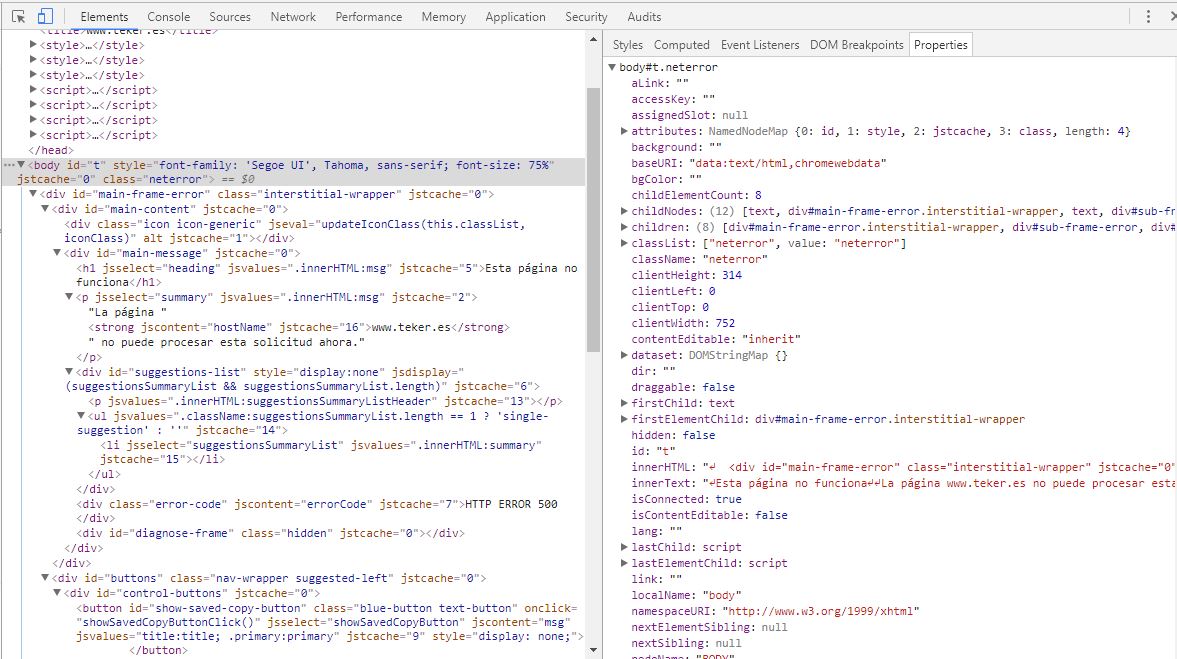Expand the firstChild property

(x=624, y=403)
